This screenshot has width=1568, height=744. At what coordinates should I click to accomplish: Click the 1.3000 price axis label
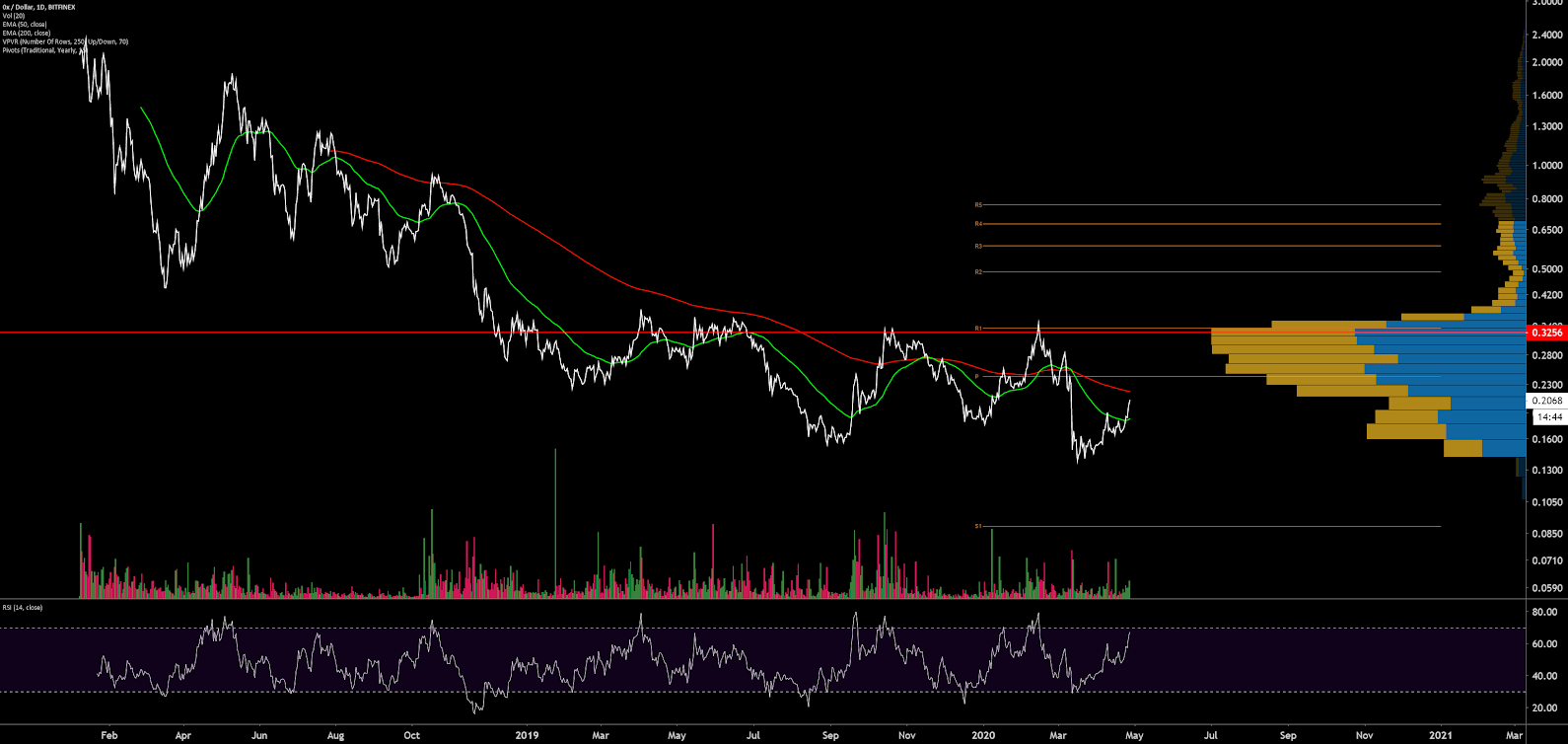(1547, 126)
